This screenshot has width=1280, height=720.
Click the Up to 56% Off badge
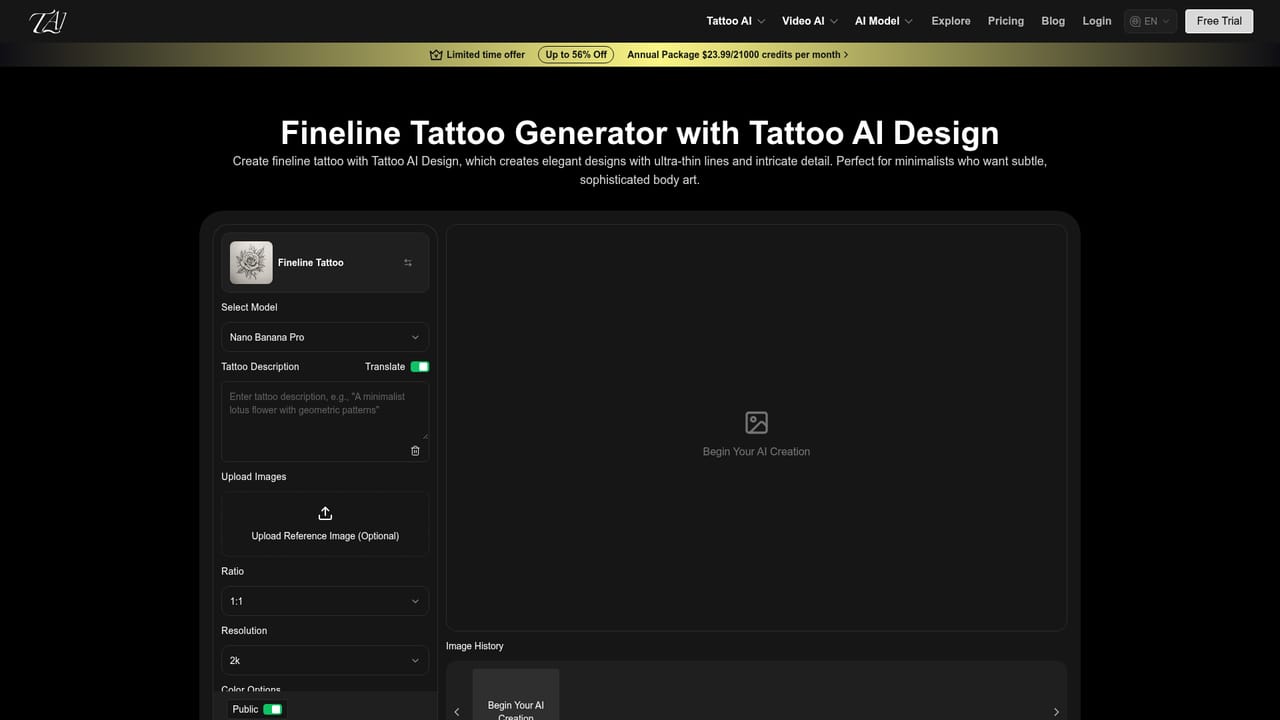tap(576, 55)
